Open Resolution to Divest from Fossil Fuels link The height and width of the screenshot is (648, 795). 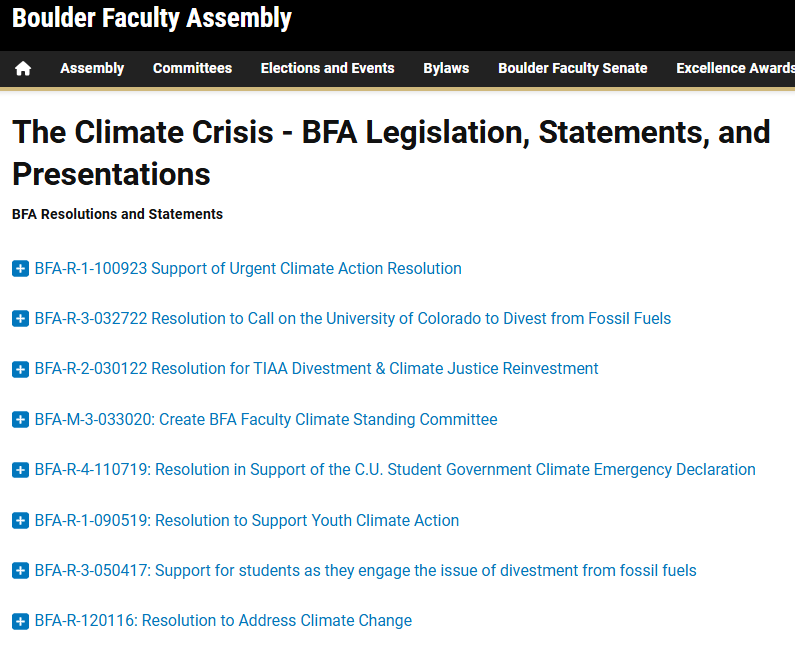353,318
